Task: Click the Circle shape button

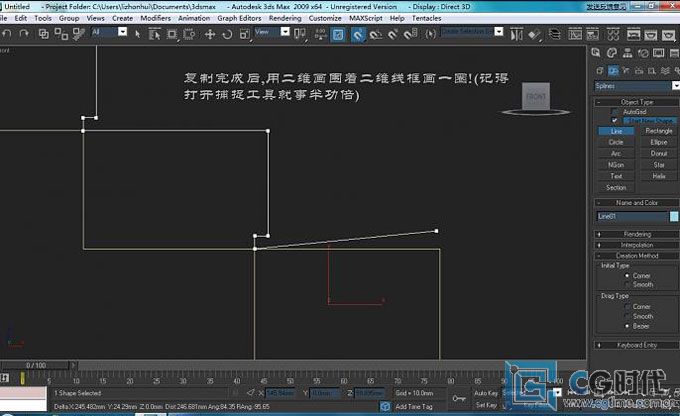Action: coord(616,142)
